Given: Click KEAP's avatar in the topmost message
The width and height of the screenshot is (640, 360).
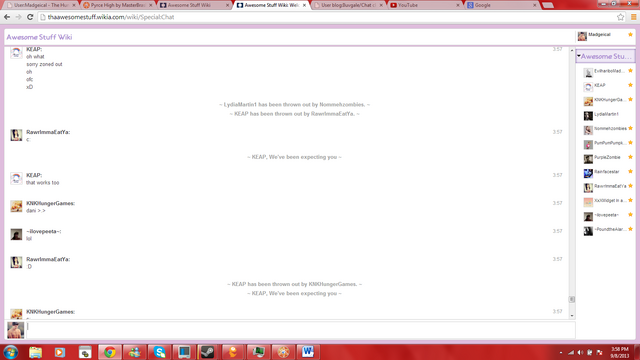Looking at the screenshot, I should pos(16,52).
